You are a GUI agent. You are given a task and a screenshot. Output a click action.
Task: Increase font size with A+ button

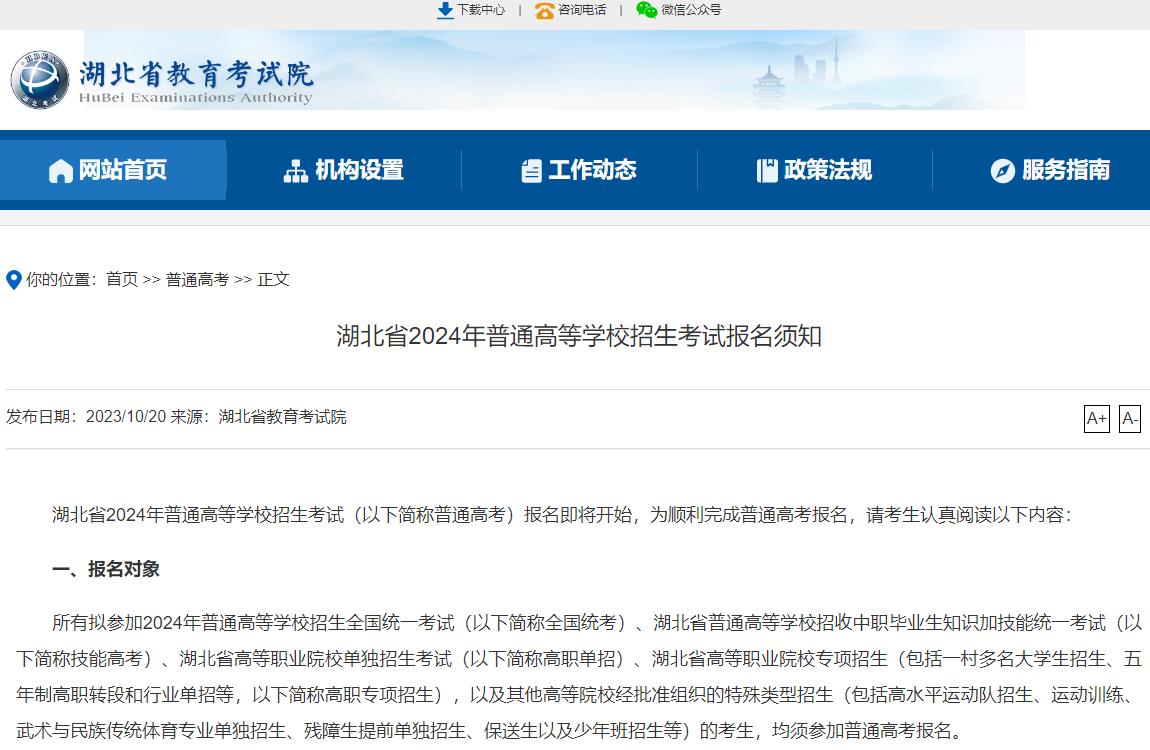pos(1096,419)
